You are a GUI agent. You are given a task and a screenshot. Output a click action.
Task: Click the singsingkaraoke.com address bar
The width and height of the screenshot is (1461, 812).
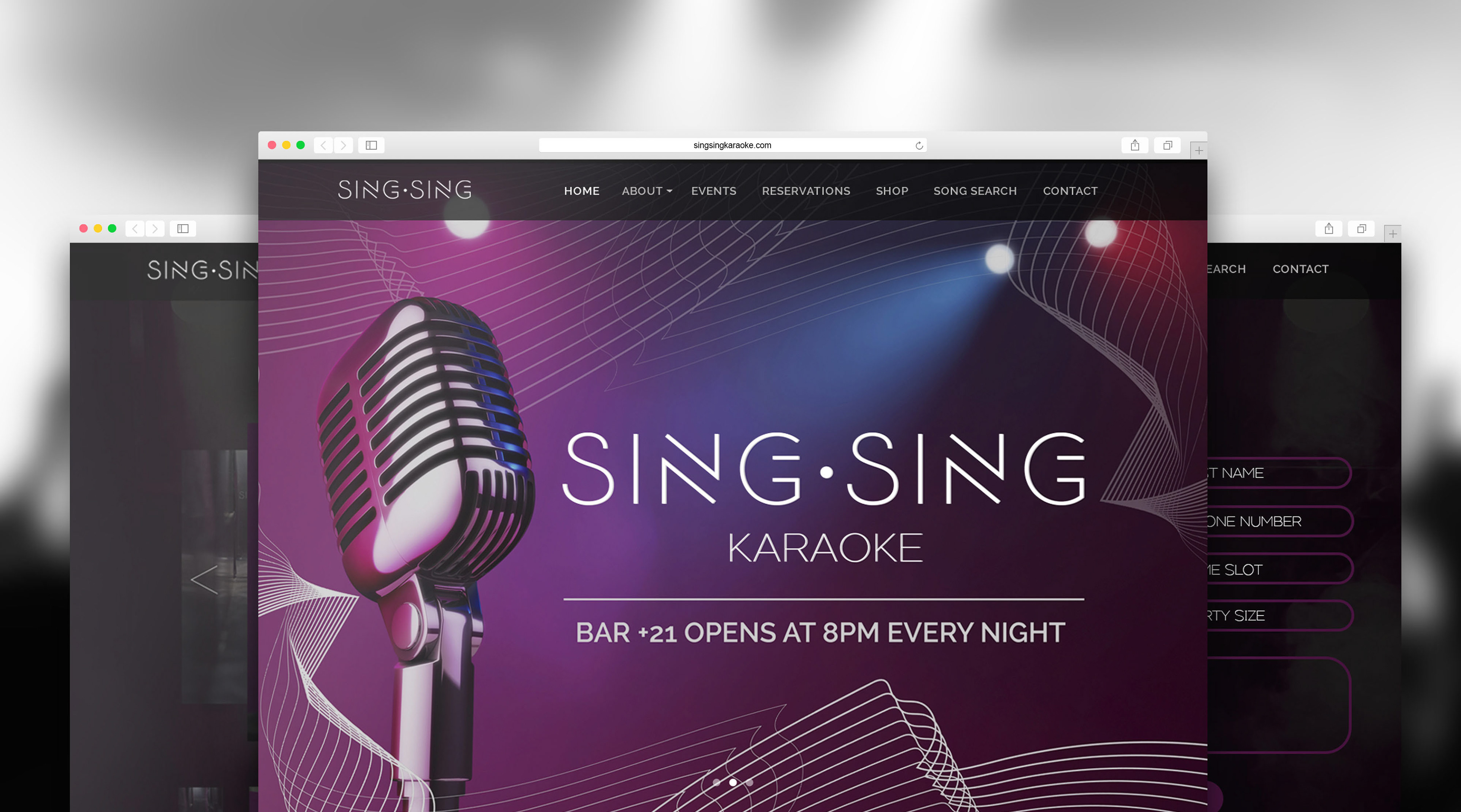pyautogui.click(x=732, y=145)
